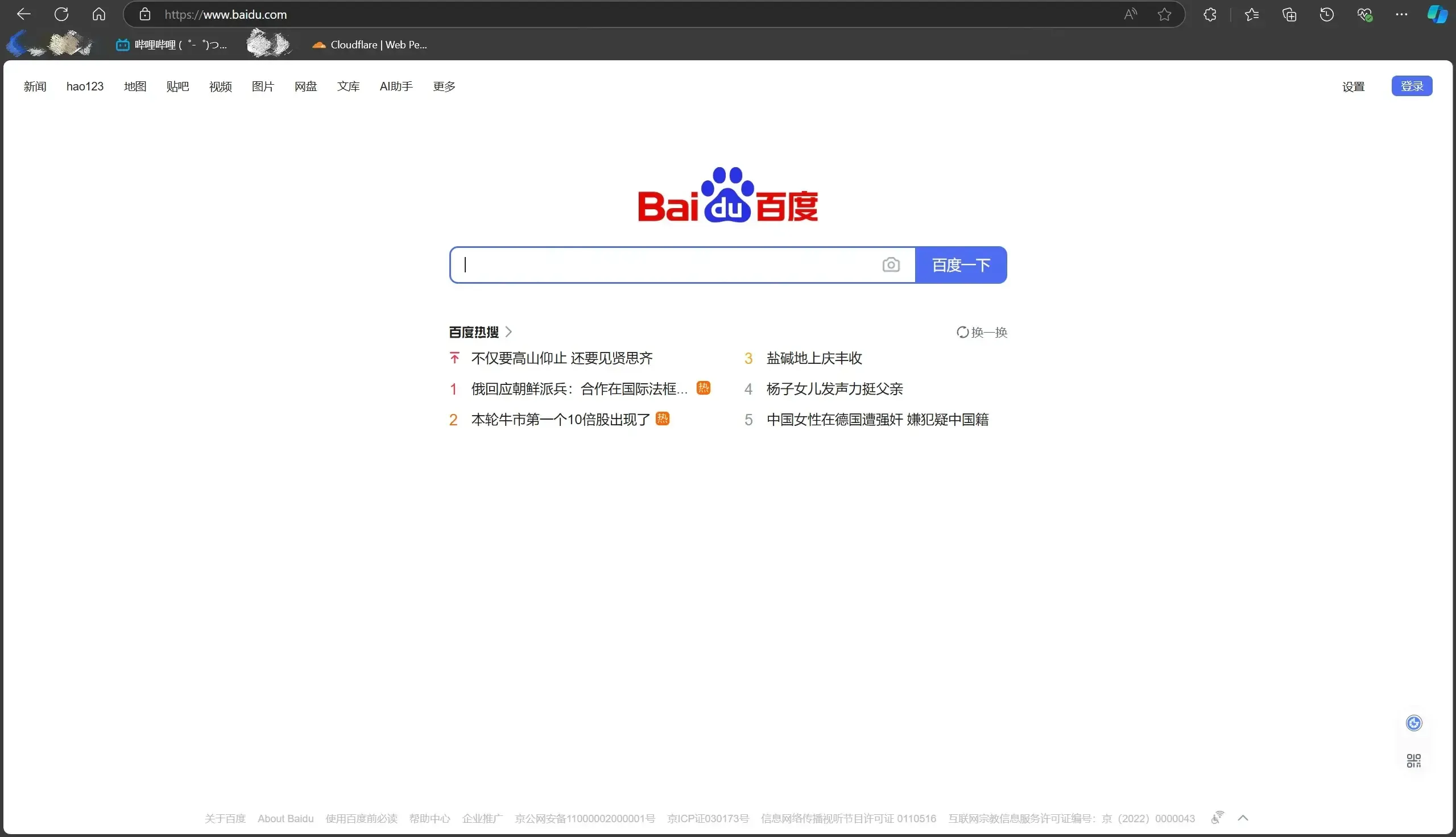Viewport: 1456px width, 837px height.
Task: Open the hao123 nav link
Action: pos(85,86)
